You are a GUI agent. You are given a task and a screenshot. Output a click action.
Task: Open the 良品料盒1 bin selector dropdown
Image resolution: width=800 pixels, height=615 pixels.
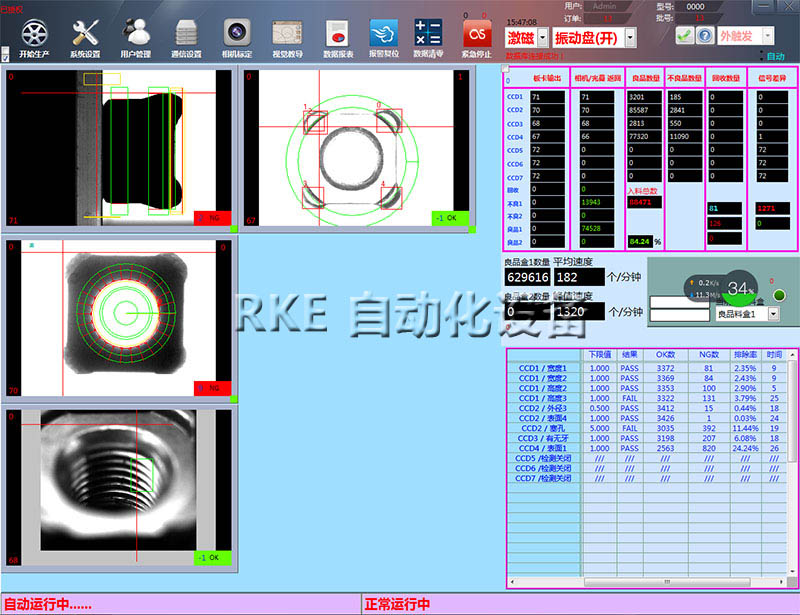coord(775,314)
